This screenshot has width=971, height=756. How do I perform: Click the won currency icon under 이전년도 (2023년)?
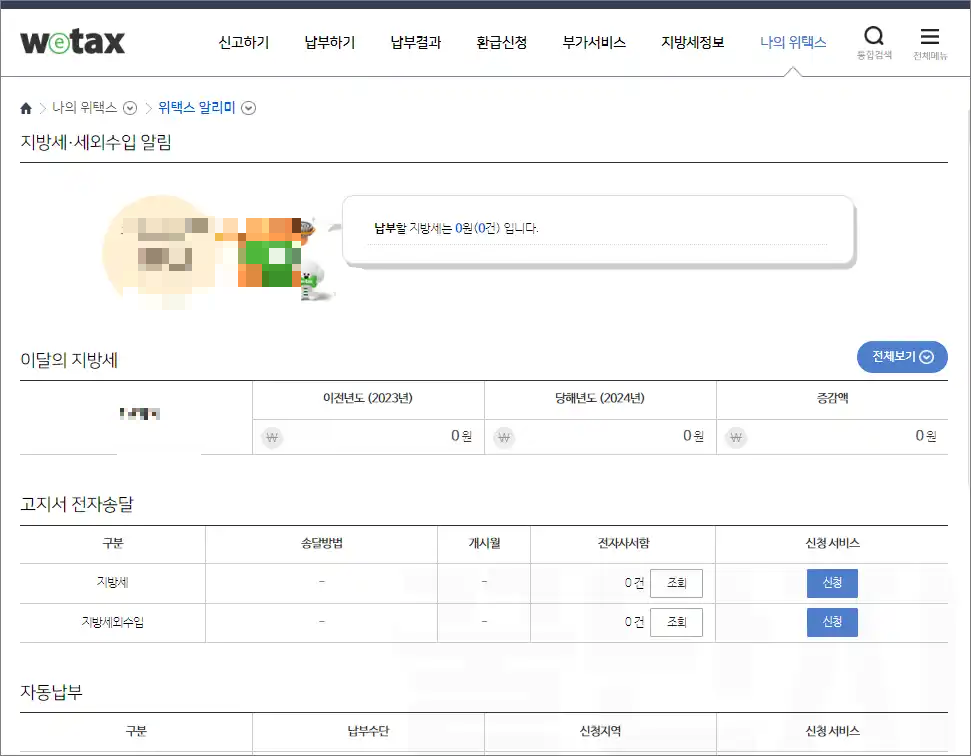(x=271, y=437)
